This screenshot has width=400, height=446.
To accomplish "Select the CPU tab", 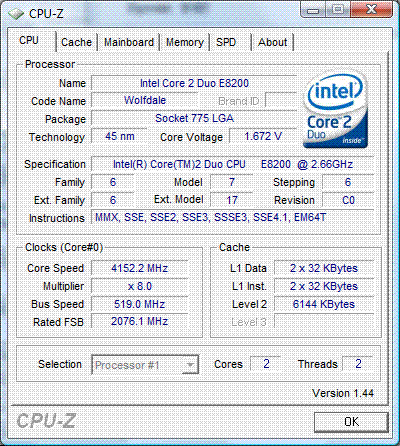I will point(29,40).
